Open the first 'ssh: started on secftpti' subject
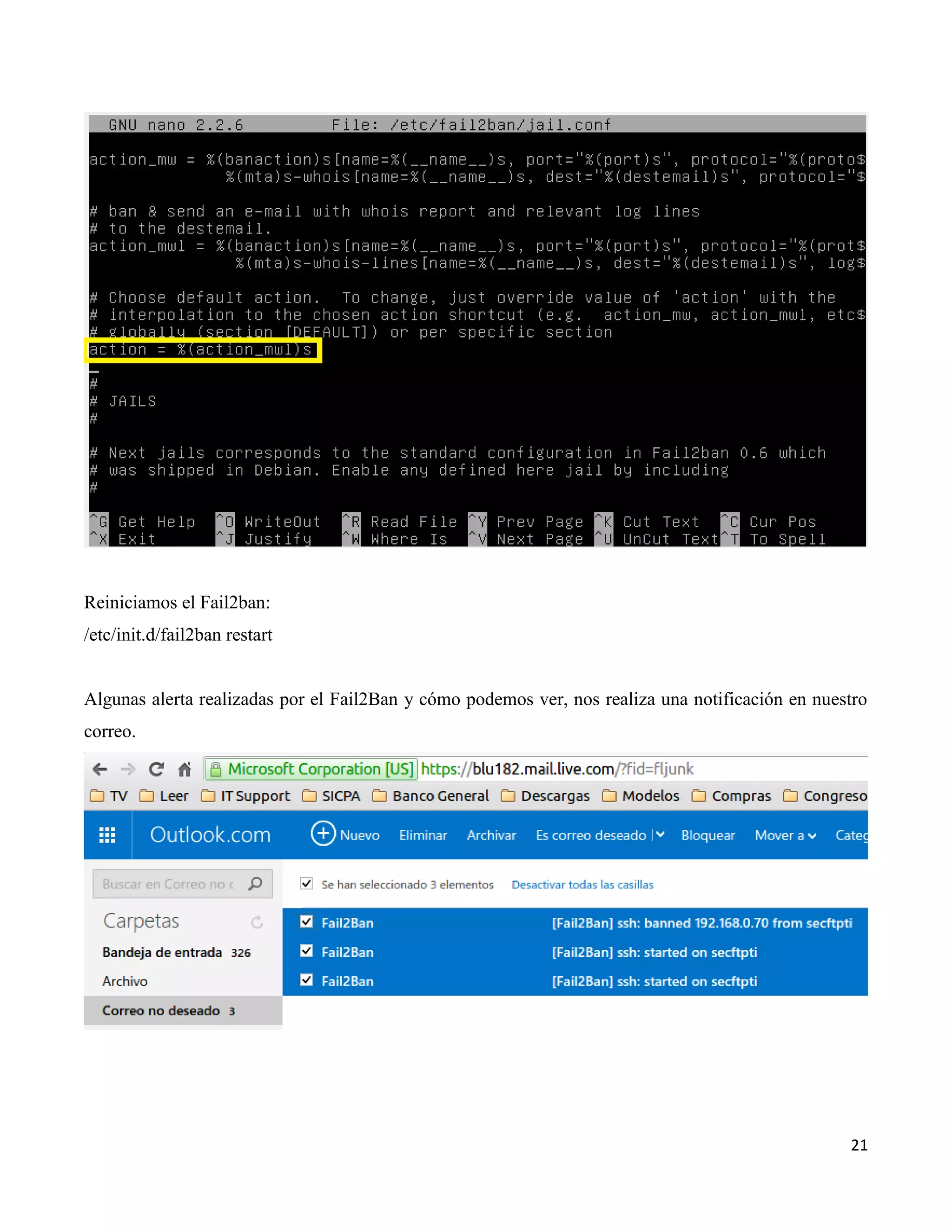The image size is (952, 1232). (x=654, y=952)
